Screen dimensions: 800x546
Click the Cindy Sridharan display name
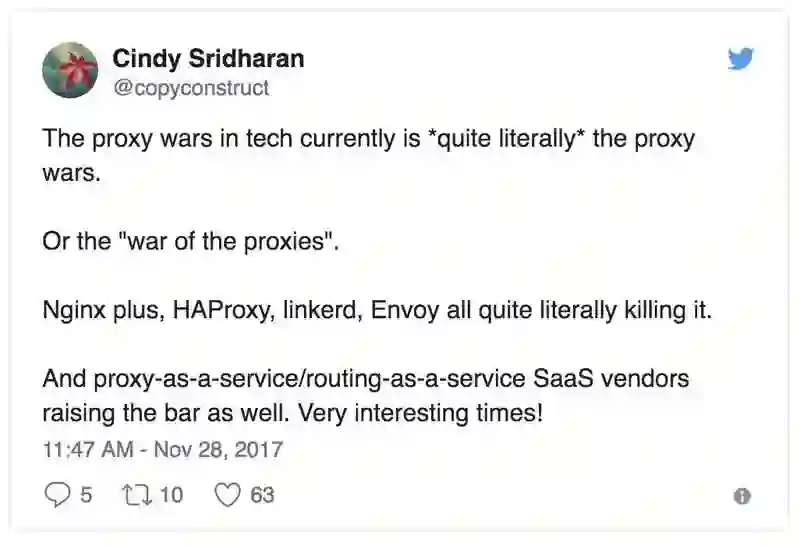(x=208, y=59)
